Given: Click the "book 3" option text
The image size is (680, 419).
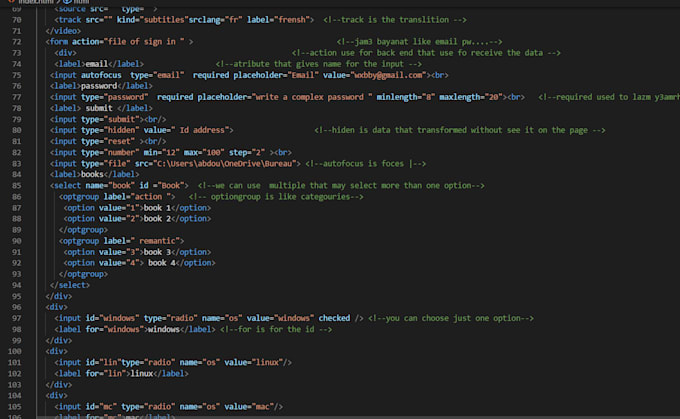Looking at the screenshot, I should pyautogui.click(x=157, y=252).
